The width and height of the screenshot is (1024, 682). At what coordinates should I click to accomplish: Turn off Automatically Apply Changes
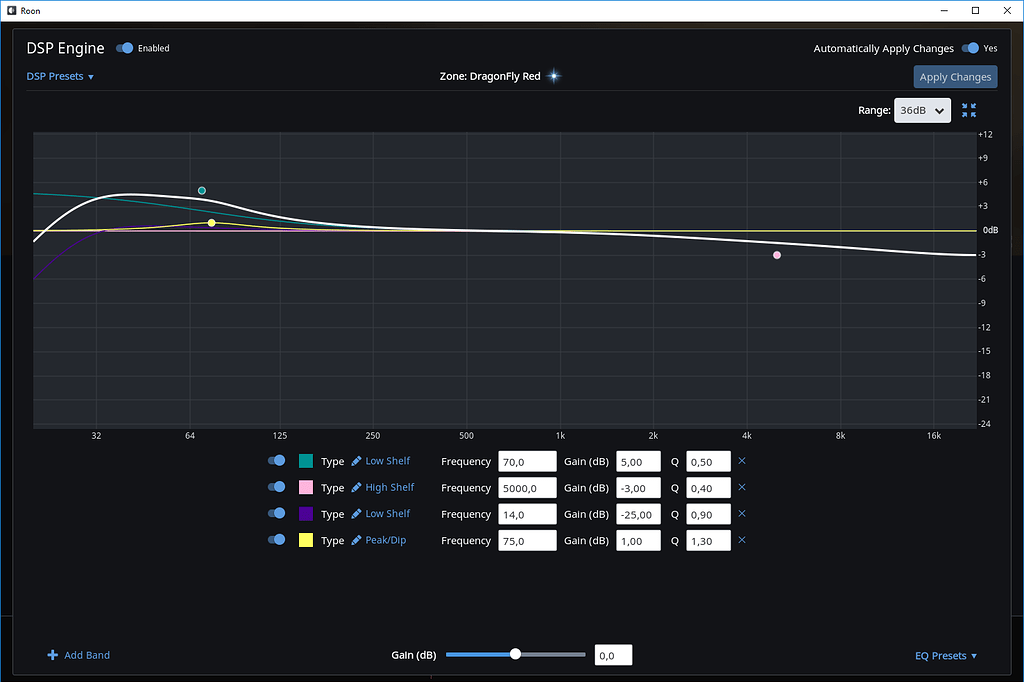[969, 47]
